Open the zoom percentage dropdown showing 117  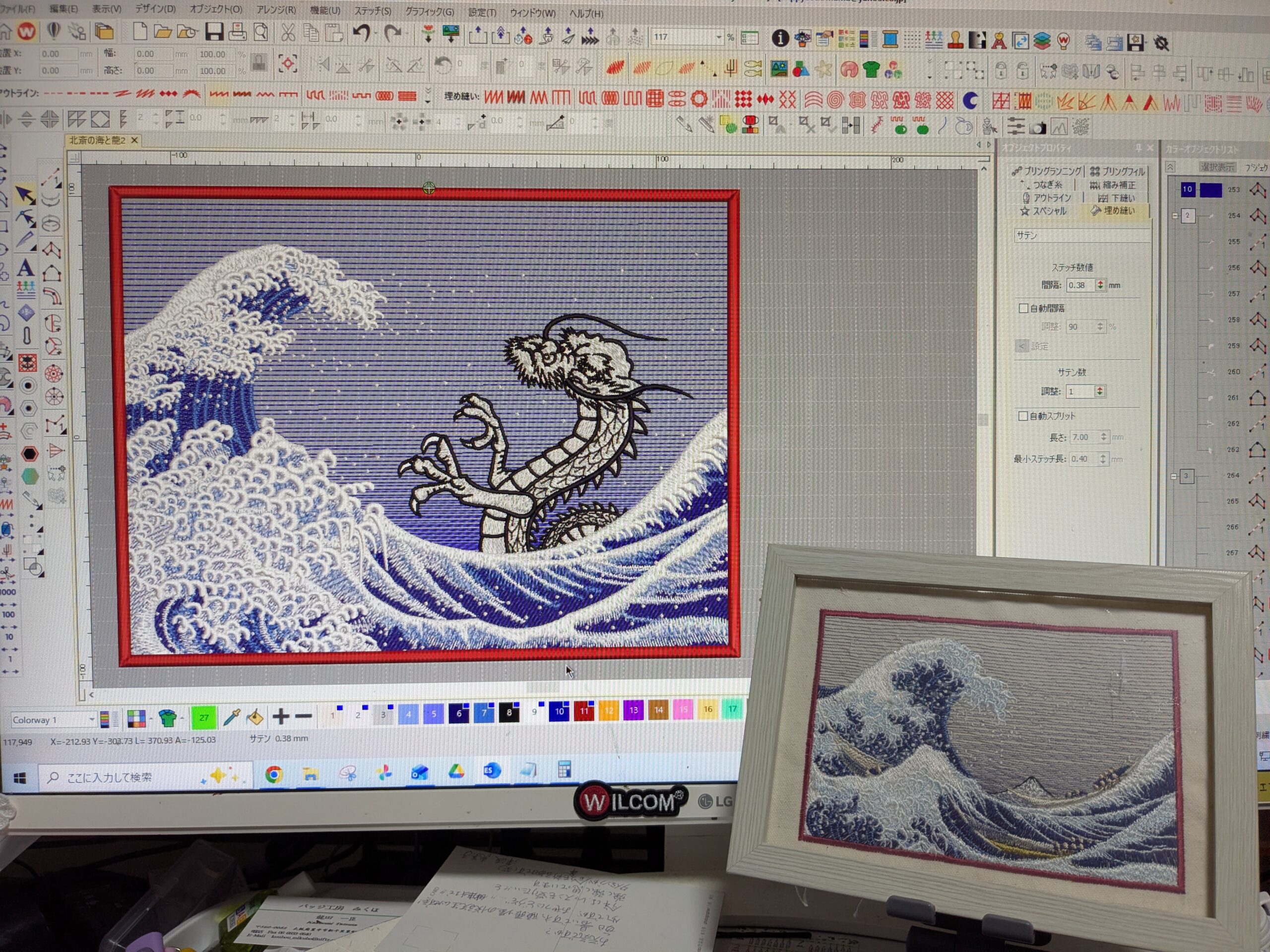click(x=718, y=37)
